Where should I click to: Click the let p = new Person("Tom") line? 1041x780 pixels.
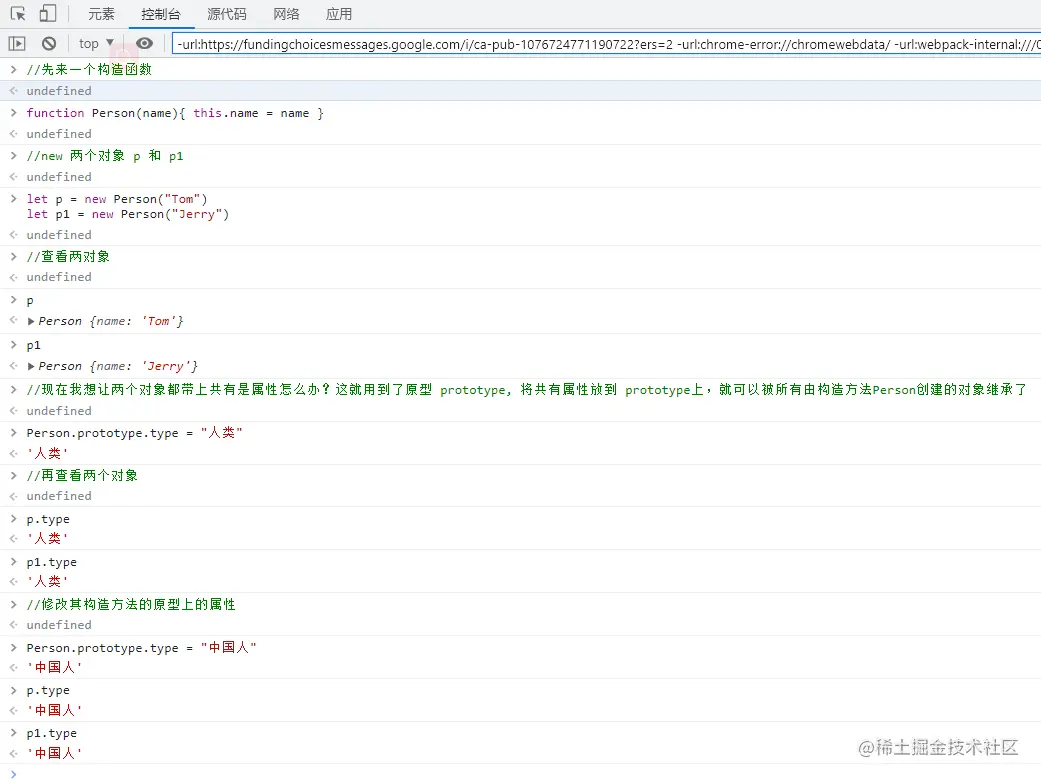tap(117, 199)
